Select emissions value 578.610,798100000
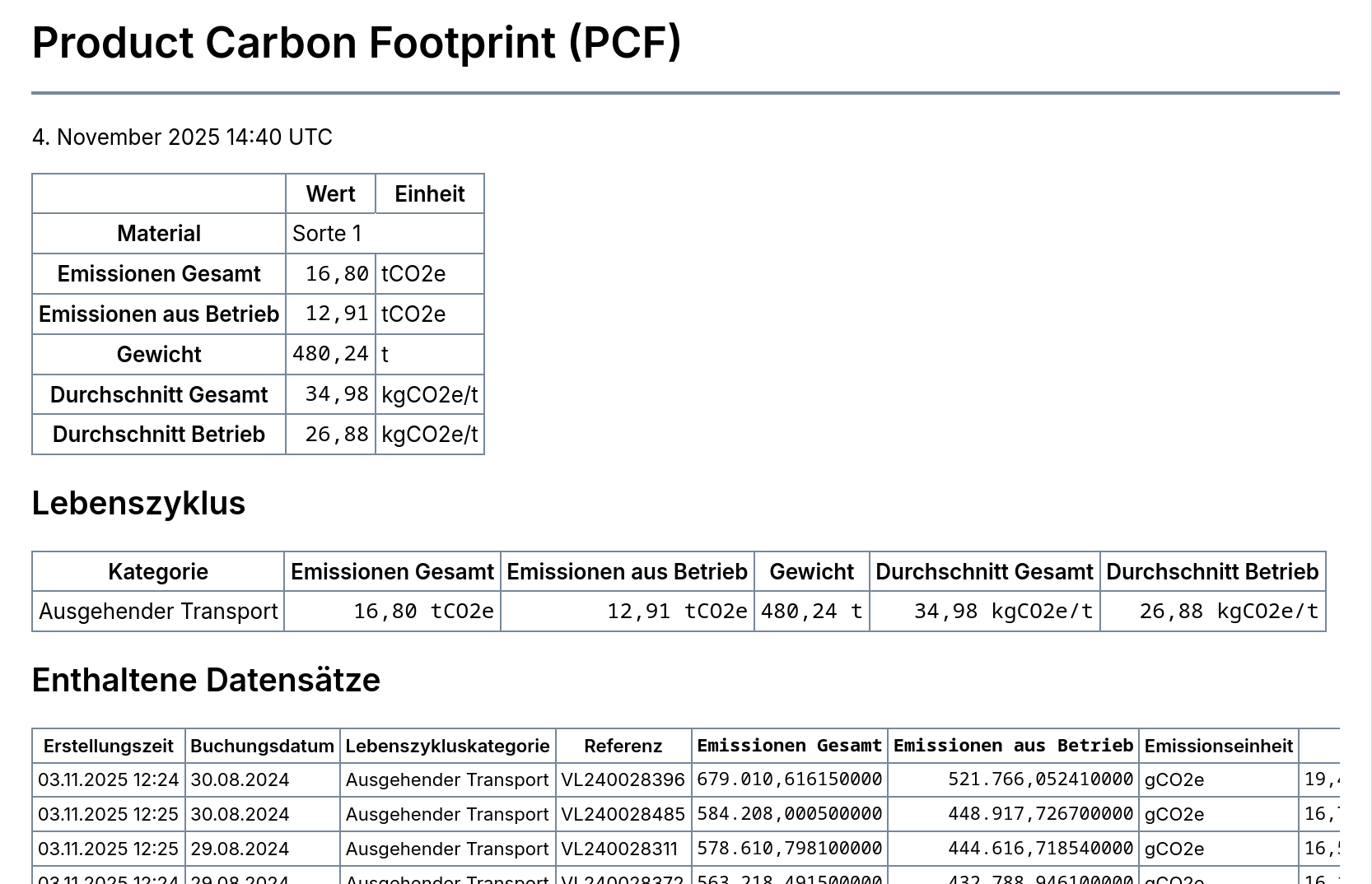1372x884 pixels. click(790, 849)
